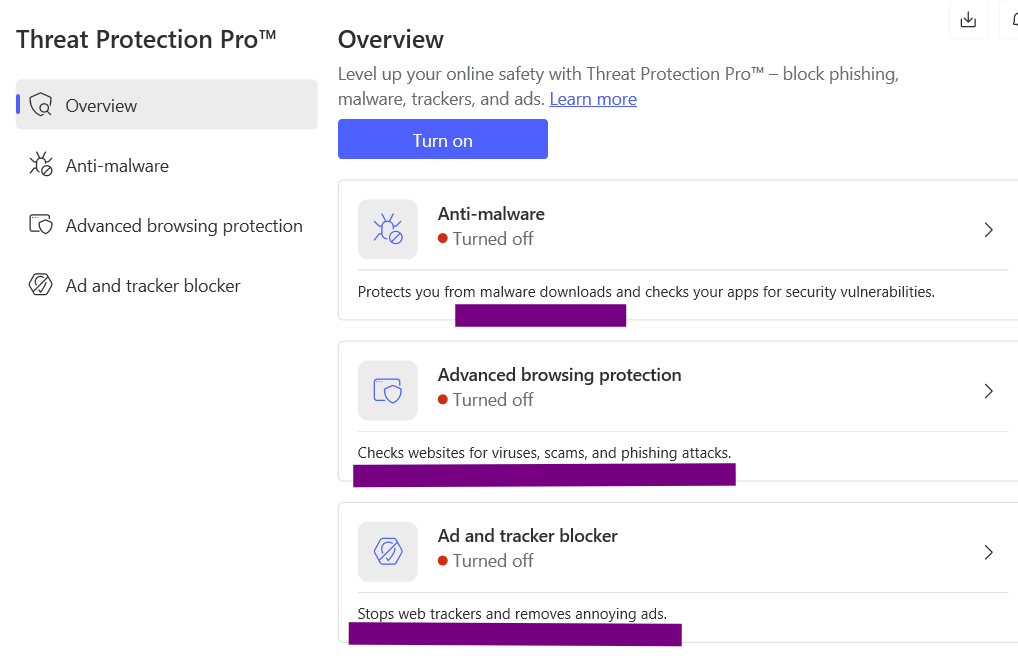
Task: Open the Anti-malware sidebar section
Action: click(117, 165)
